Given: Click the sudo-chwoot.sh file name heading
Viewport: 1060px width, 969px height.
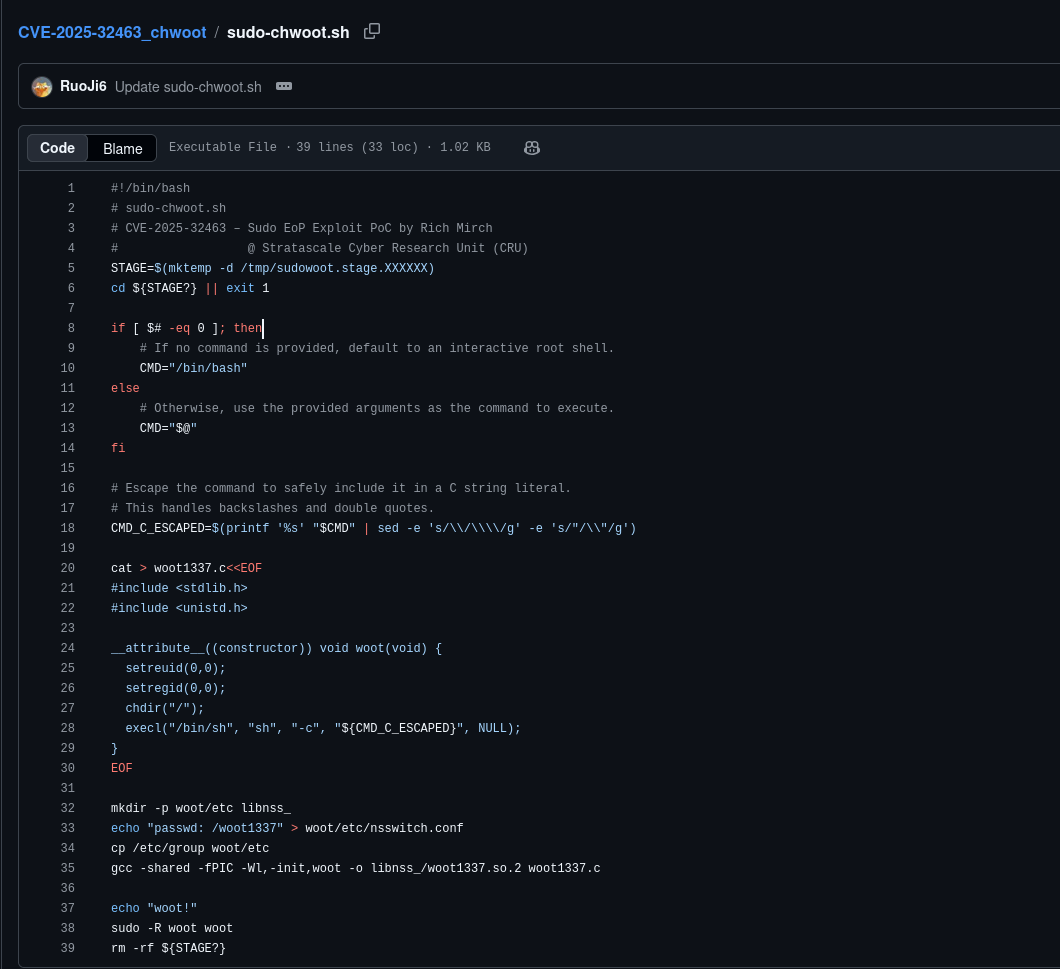Looking at the screenshot, I should pos(288,32).
